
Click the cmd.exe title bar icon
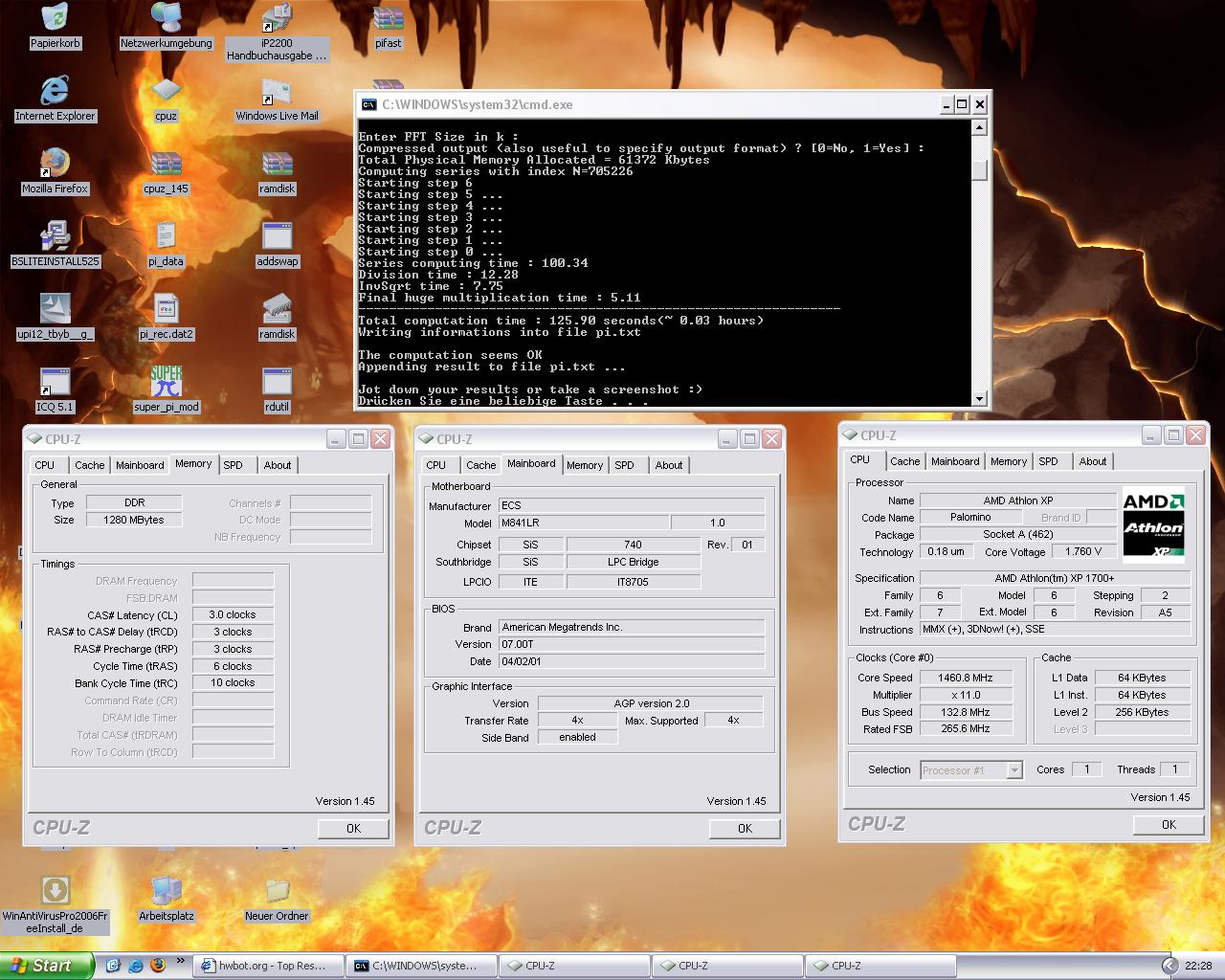click(x=368, y=104)
